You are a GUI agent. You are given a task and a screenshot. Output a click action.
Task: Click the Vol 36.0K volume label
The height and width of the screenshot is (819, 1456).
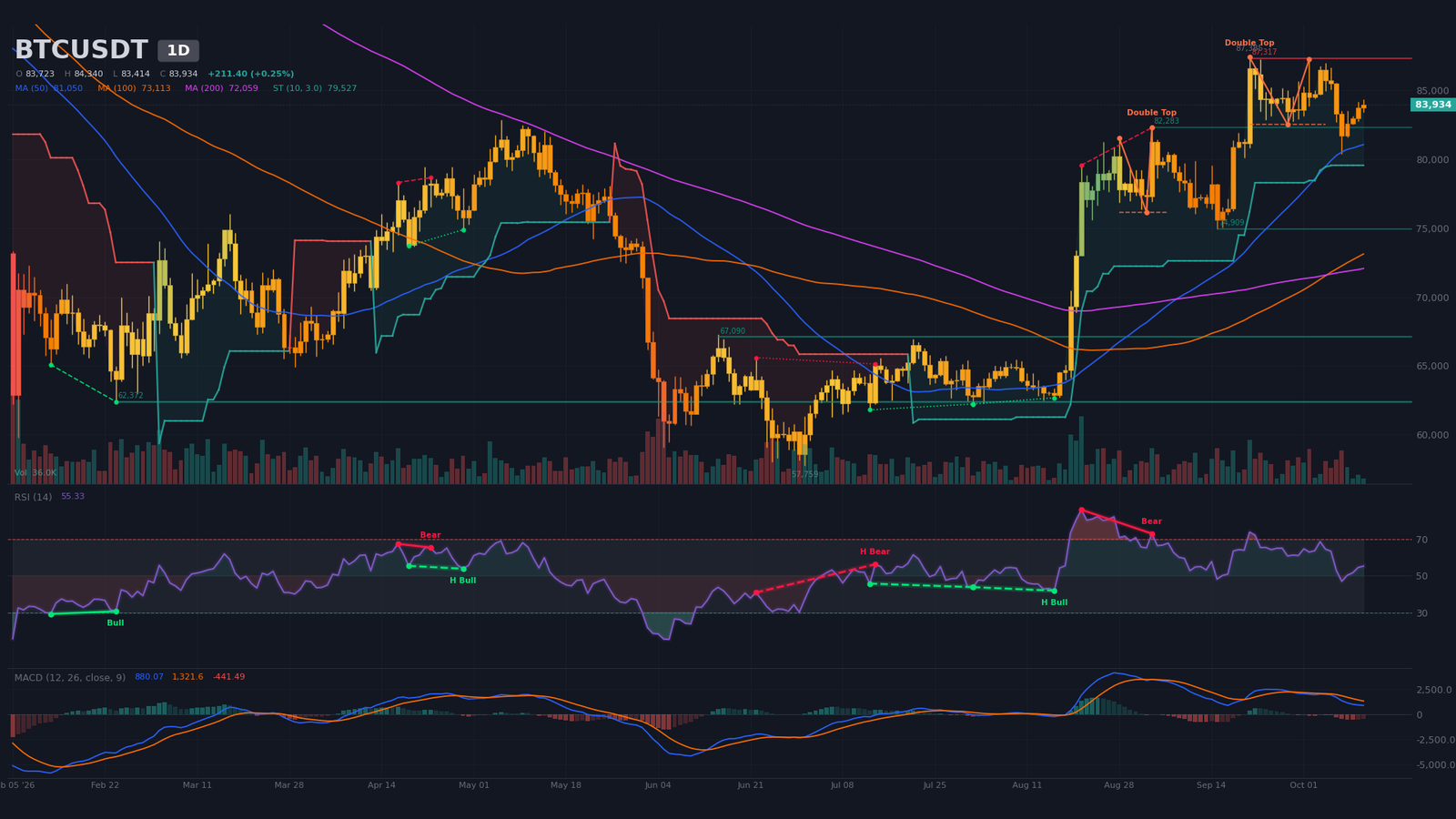35,473
